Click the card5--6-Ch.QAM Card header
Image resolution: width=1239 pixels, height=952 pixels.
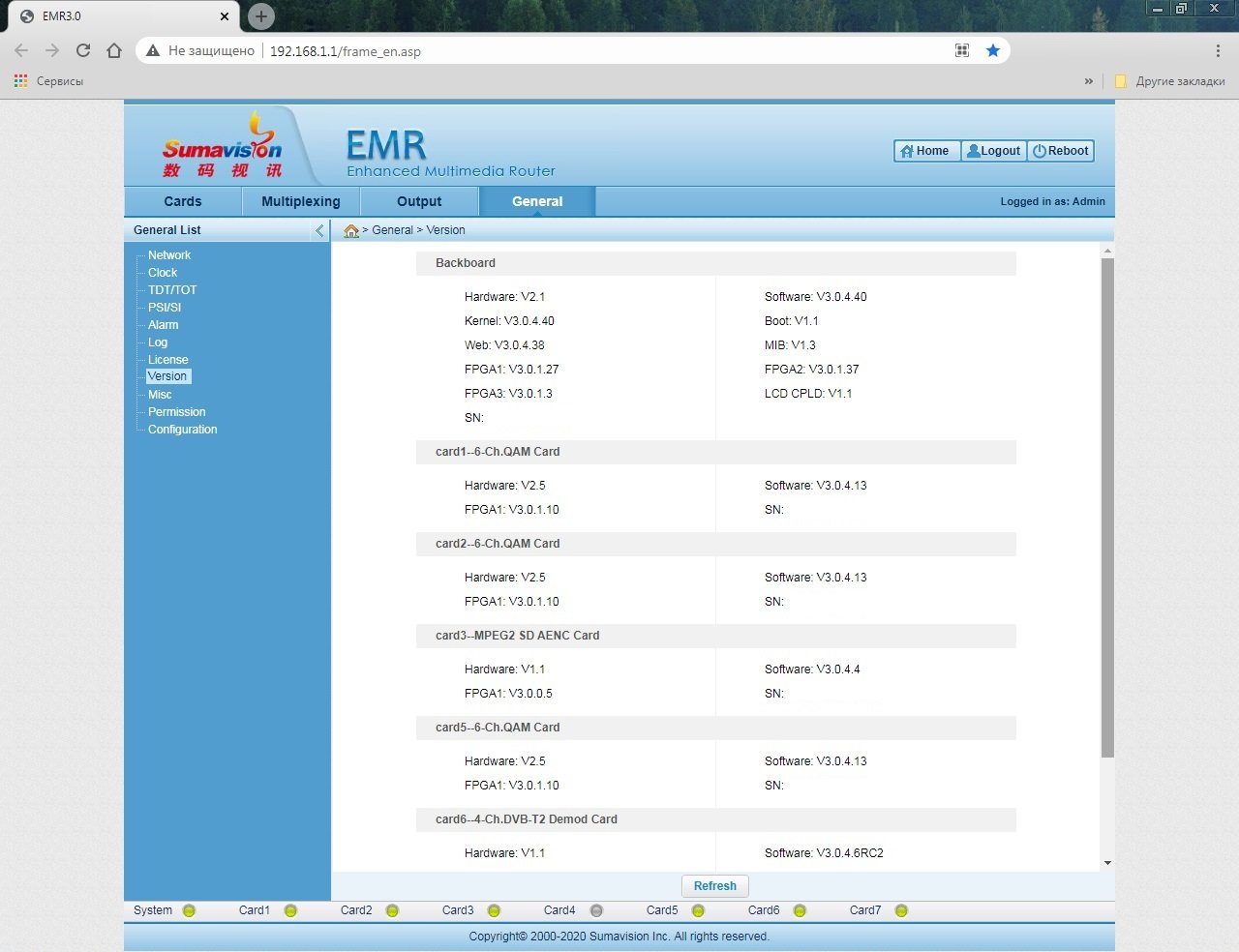(x=716, y=728)
